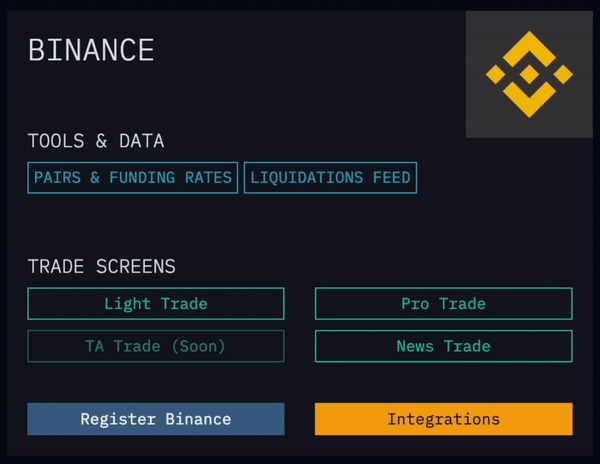Click the orange Integrations button

pos(443,419)
